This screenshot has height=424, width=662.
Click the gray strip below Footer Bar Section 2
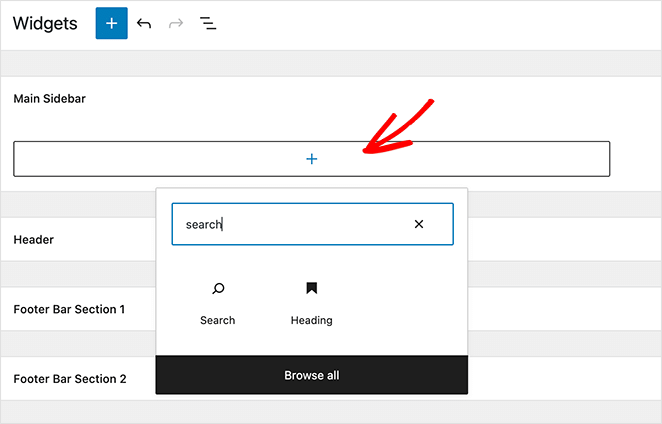tap(330, 412)
